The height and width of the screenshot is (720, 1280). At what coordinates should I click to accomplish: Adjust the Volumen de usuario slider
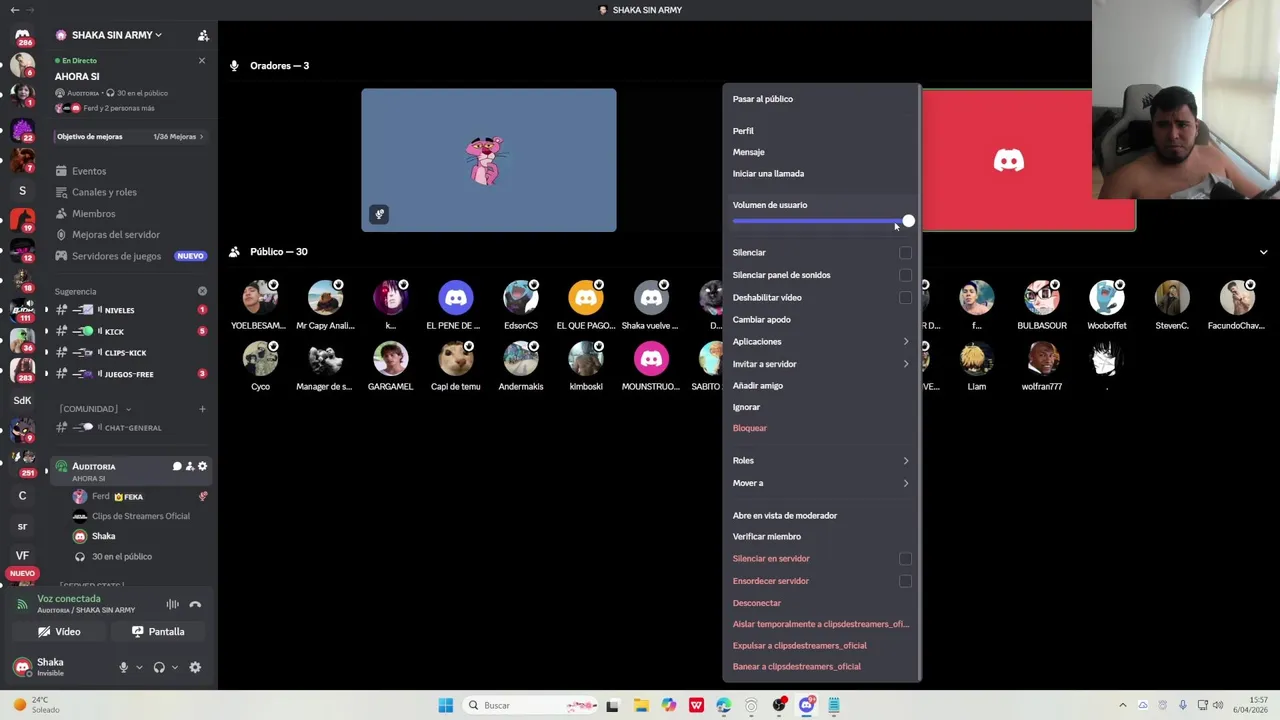[x=820, y=221]
